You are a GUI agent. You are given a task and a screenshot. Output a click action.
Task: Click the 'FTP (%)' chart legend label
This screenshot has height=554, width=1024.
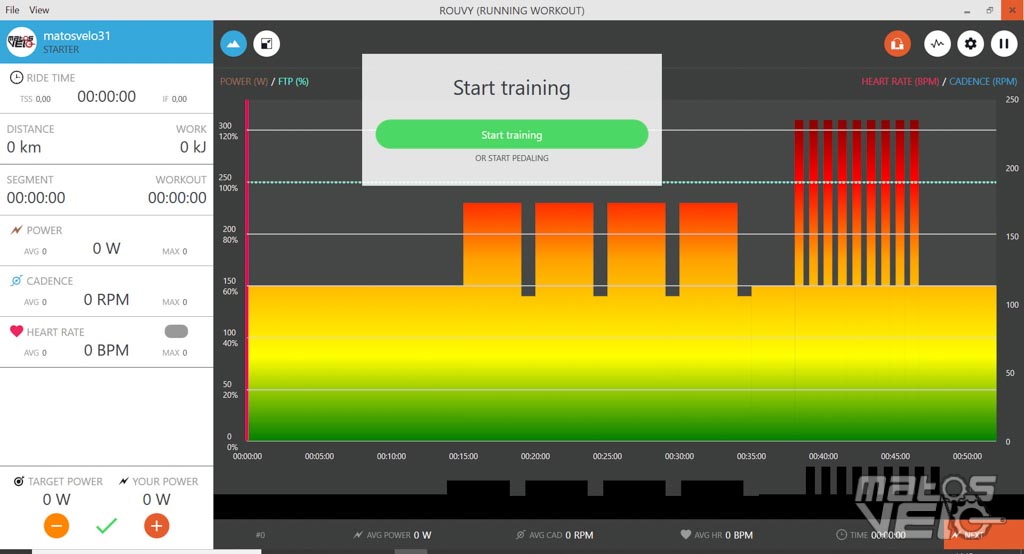293,82
